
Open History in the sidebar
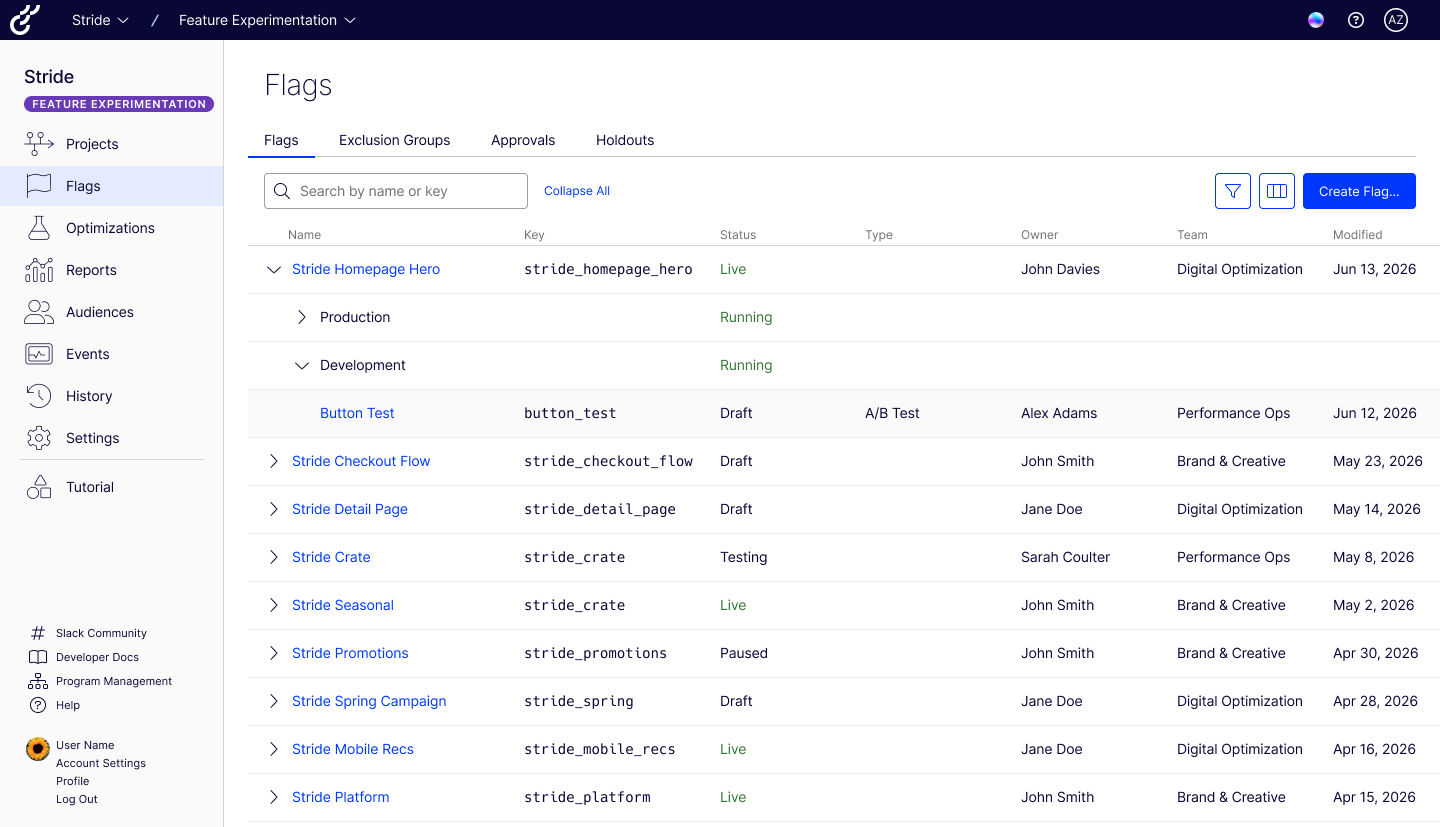pyautogui.click(x=89, y=396)
